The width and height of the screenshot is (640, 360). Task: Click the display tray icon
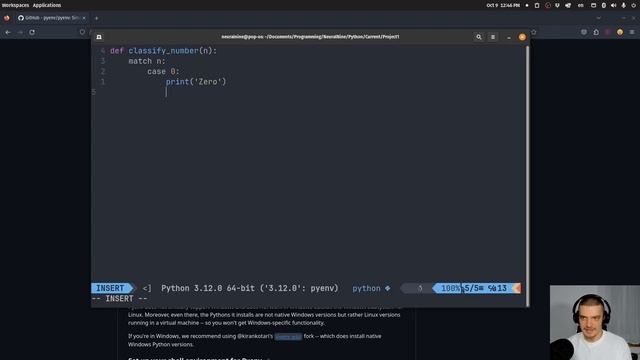(x=593, y=5)
